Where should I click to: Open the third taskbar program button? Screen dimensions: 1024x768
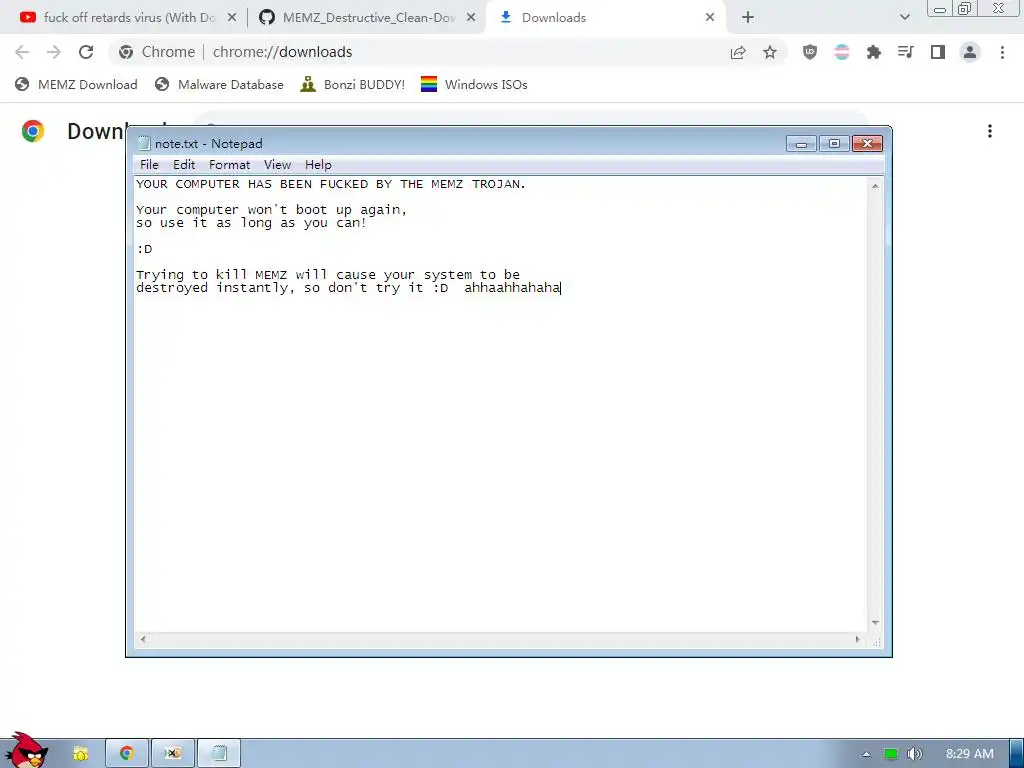coord(173,754)
